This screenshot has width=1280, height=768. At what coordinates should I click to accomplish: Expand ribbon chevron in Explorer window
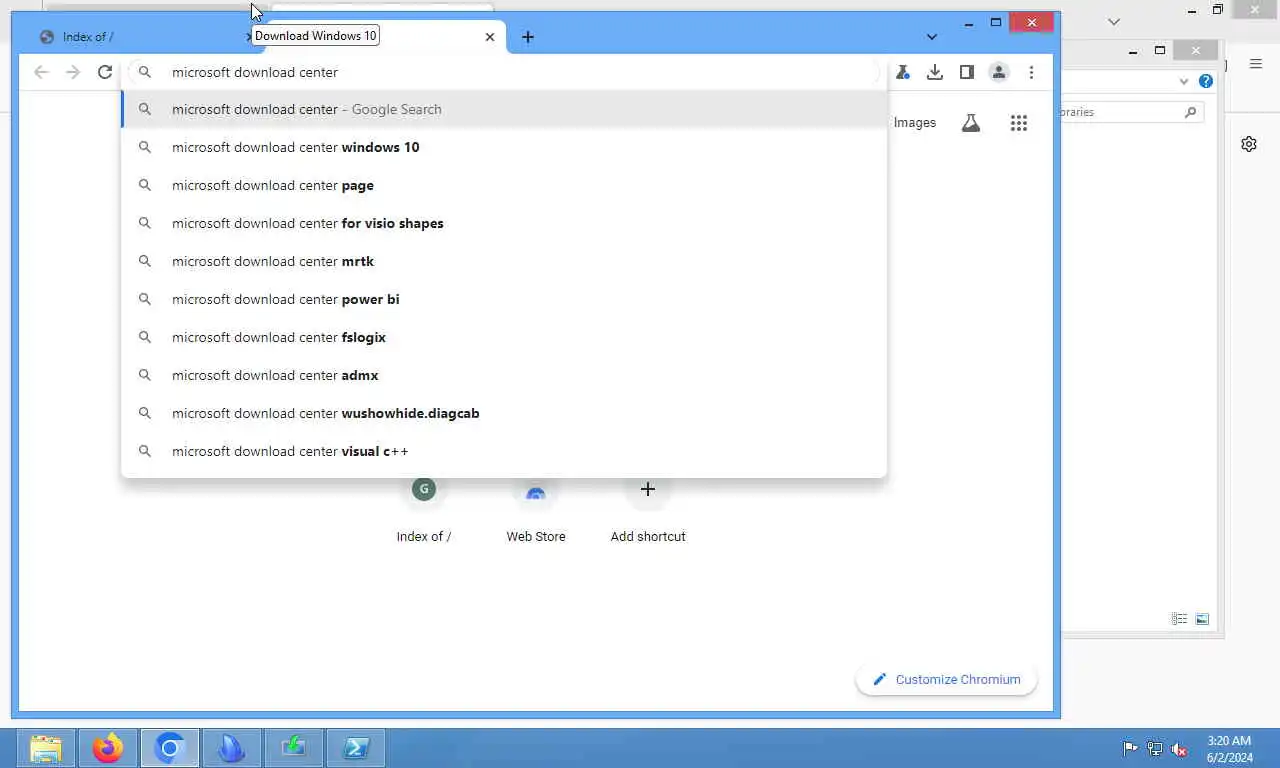(1185, 82)
